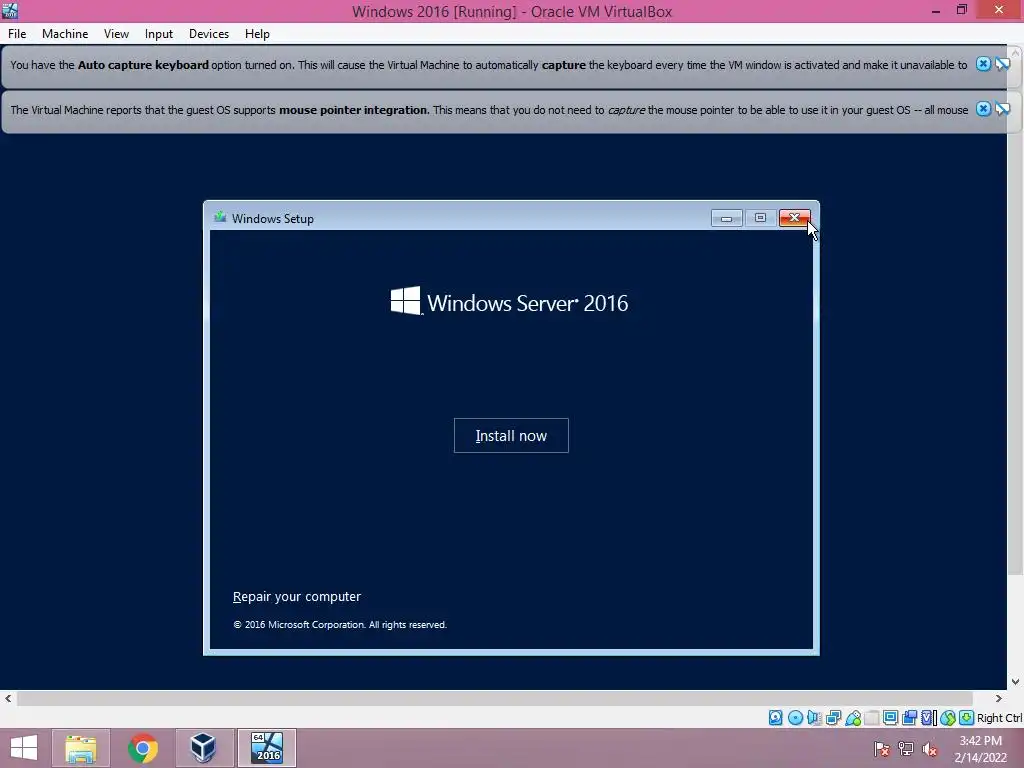The height and width of the screenshot is (768, 1024).
Task: Dismiss the Auto capture keyboard notification
Action: tap(983, 64)
